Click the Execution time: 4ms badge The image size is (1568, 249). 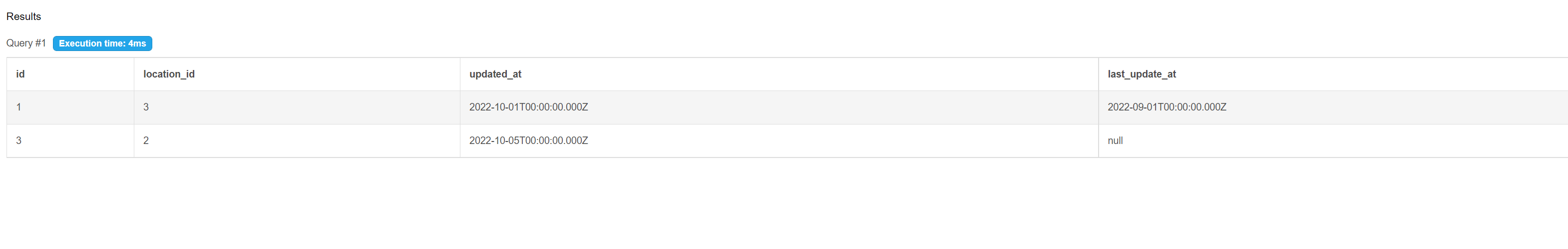pos(102,43)
